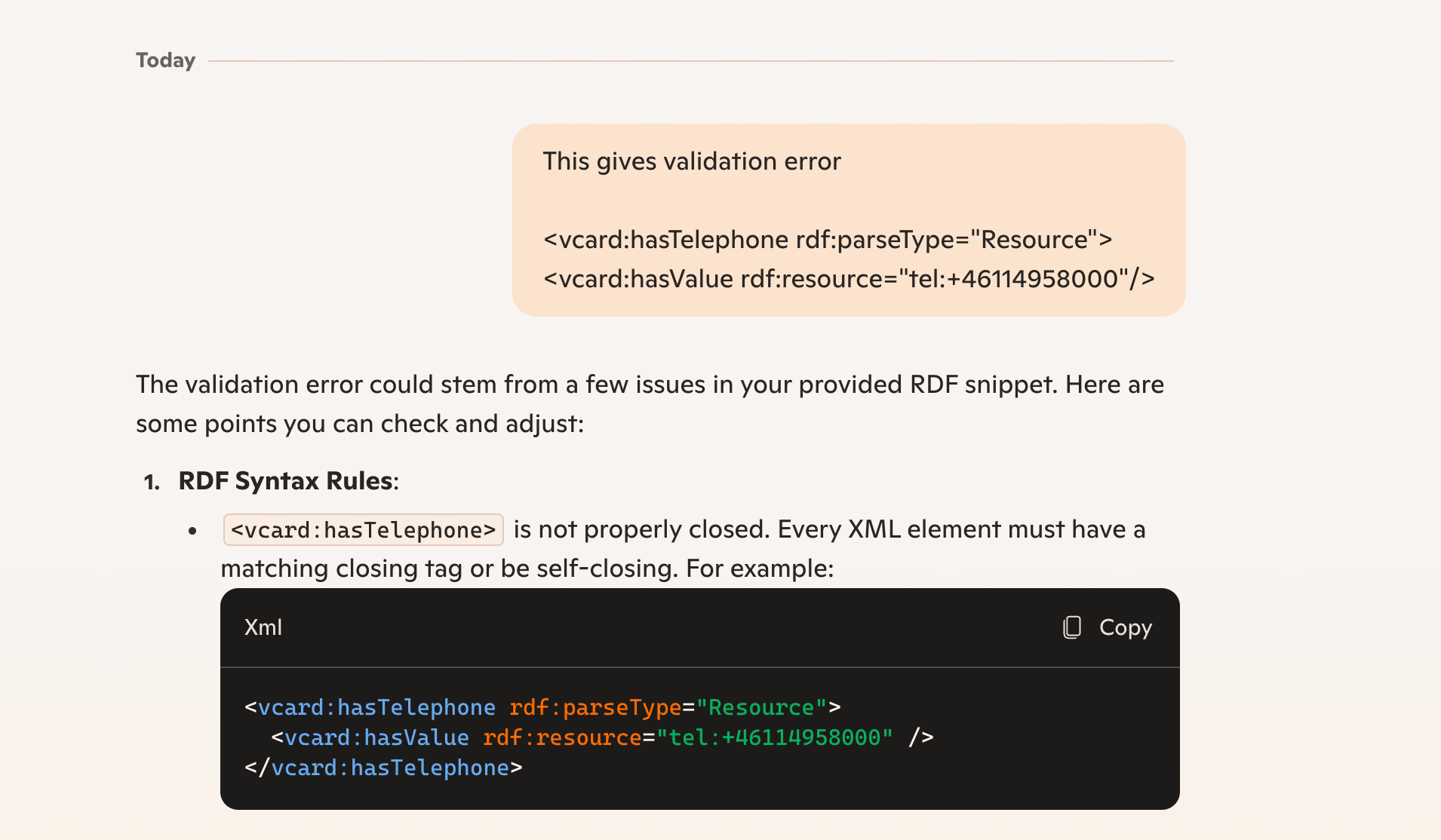Click the clipboard copy icon in code block
The width and height of the screenshot is (1441, 840).
coord(1071,627)
